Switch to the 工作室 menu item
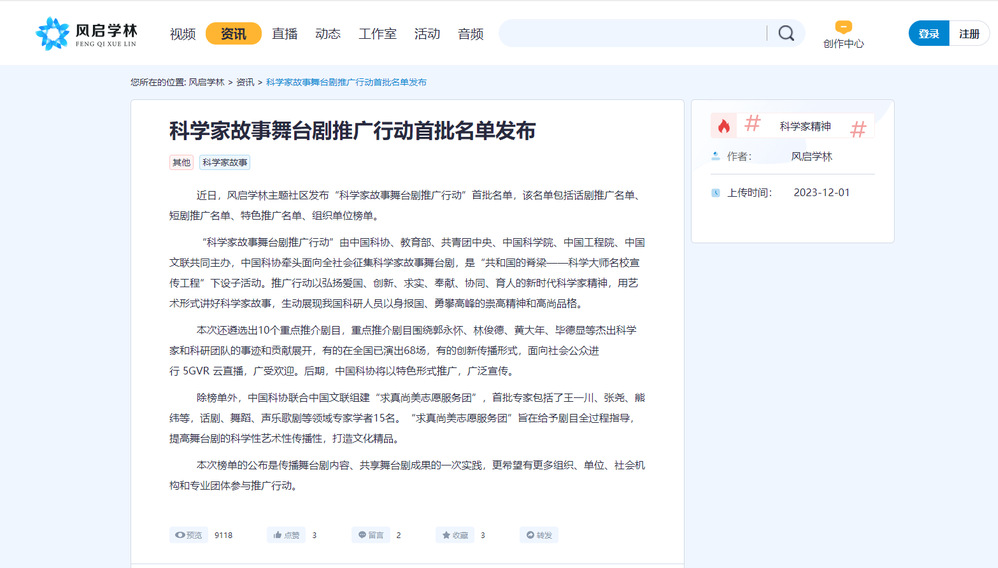 [377, 34]
